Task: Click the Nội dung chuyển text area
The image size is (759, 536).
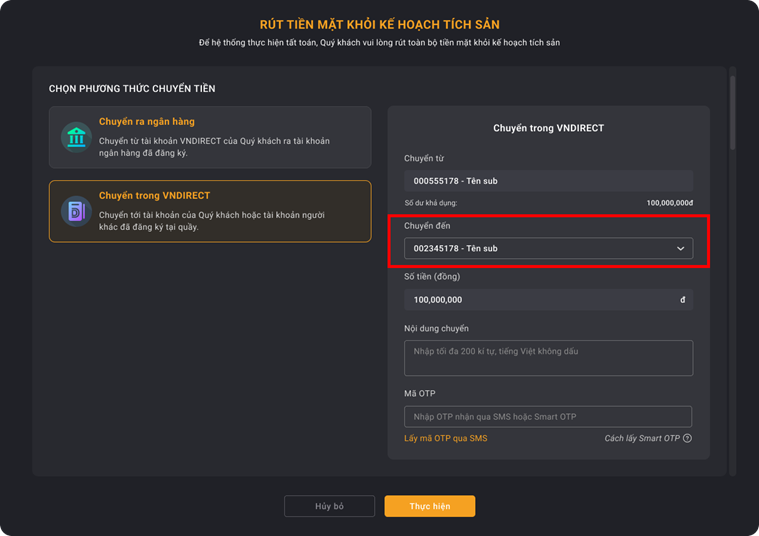Action: 548,358
